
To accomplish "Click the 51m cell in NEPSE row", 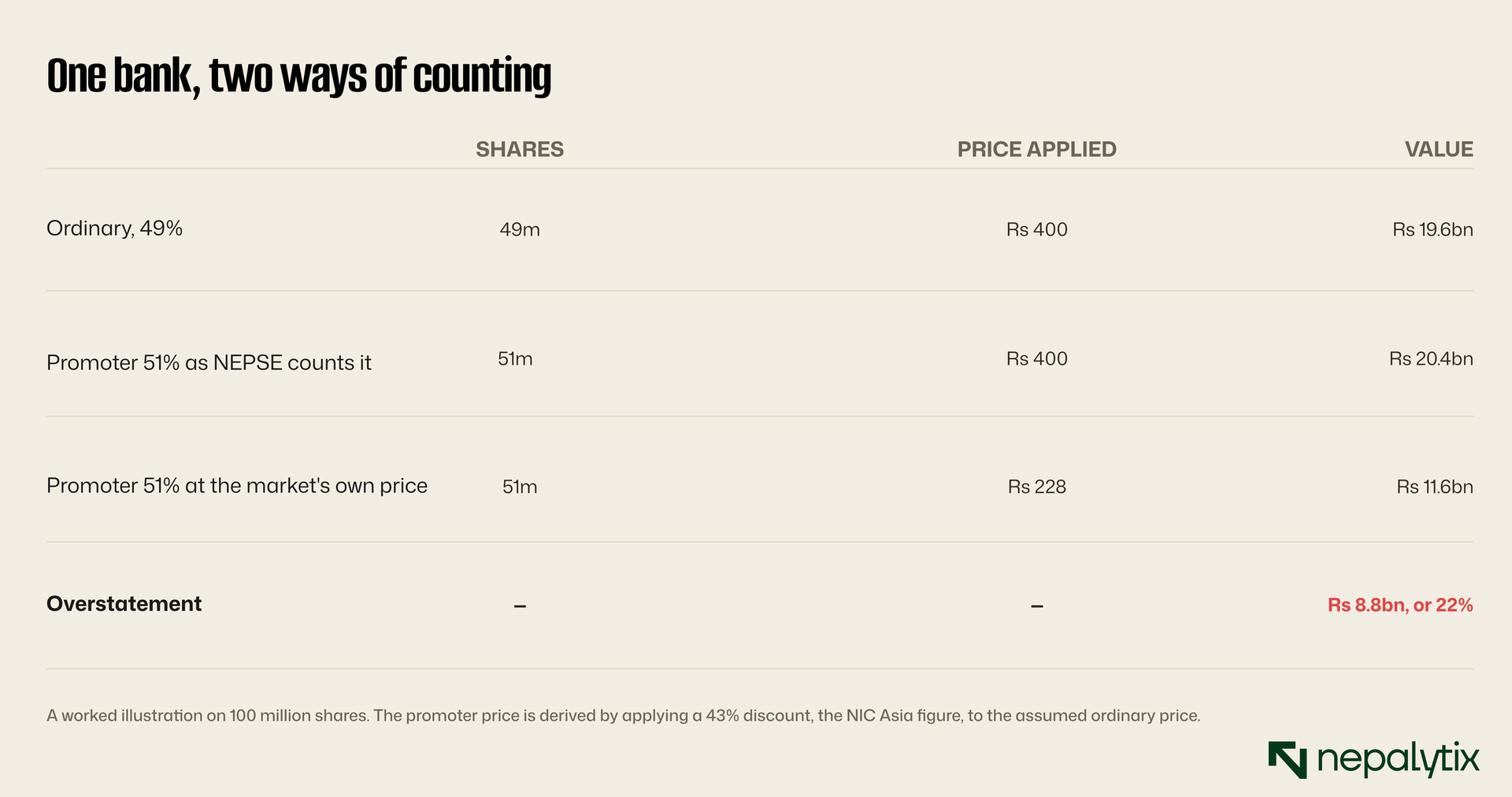I will point(515,359).
